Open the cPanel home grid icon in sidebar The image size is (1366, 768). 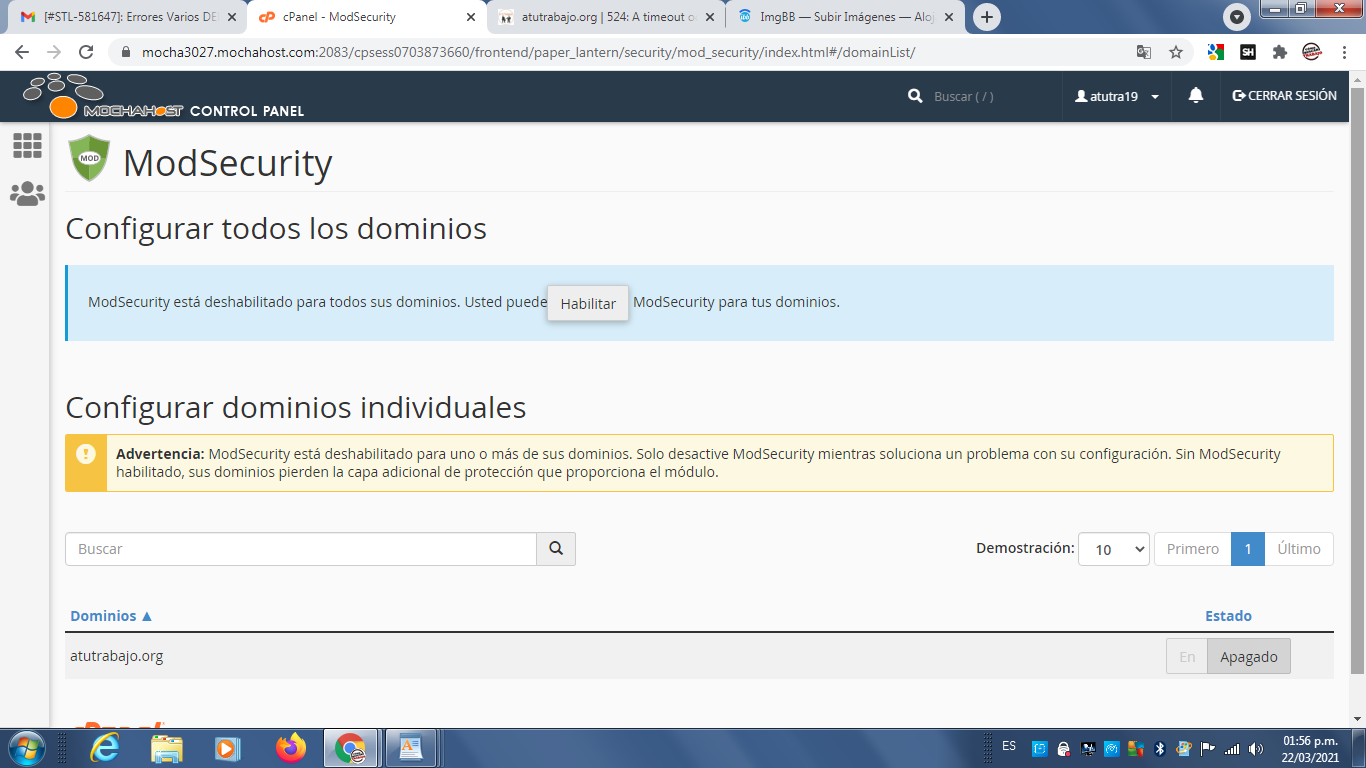click(x=27, y=146)
